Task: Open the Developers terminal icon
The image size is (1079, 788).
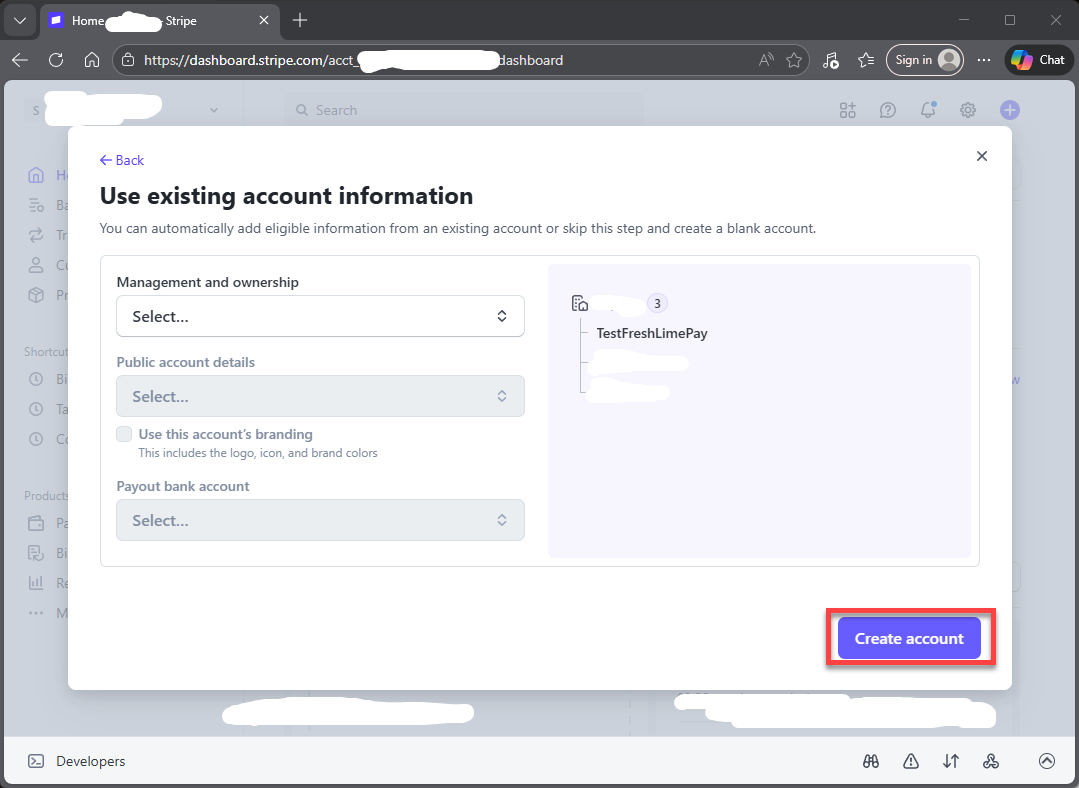Action: pyautogui.click(x=36, y=761)
